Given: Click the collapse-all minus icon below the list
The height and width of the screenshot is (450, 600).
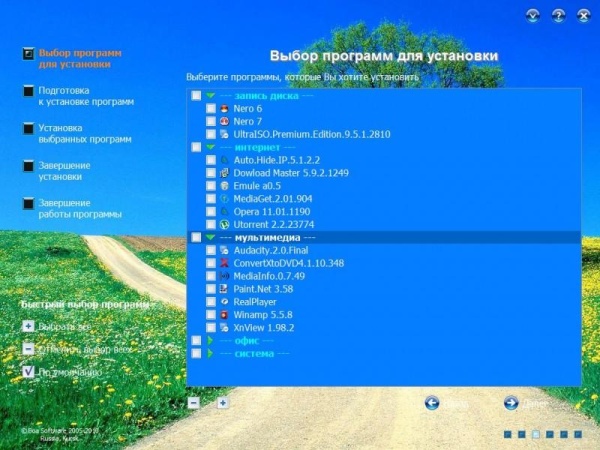Looking at the screenshot, I should [x=194, y=403].
